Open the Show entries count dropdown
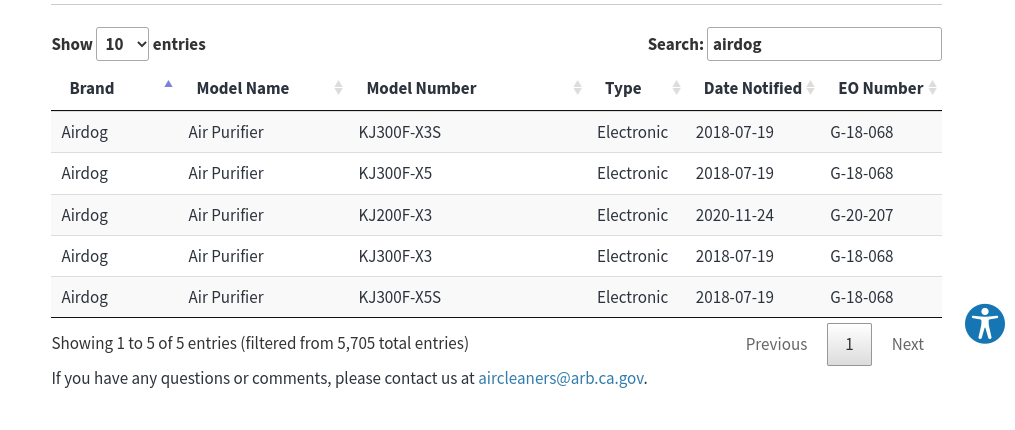 [122, 44]
